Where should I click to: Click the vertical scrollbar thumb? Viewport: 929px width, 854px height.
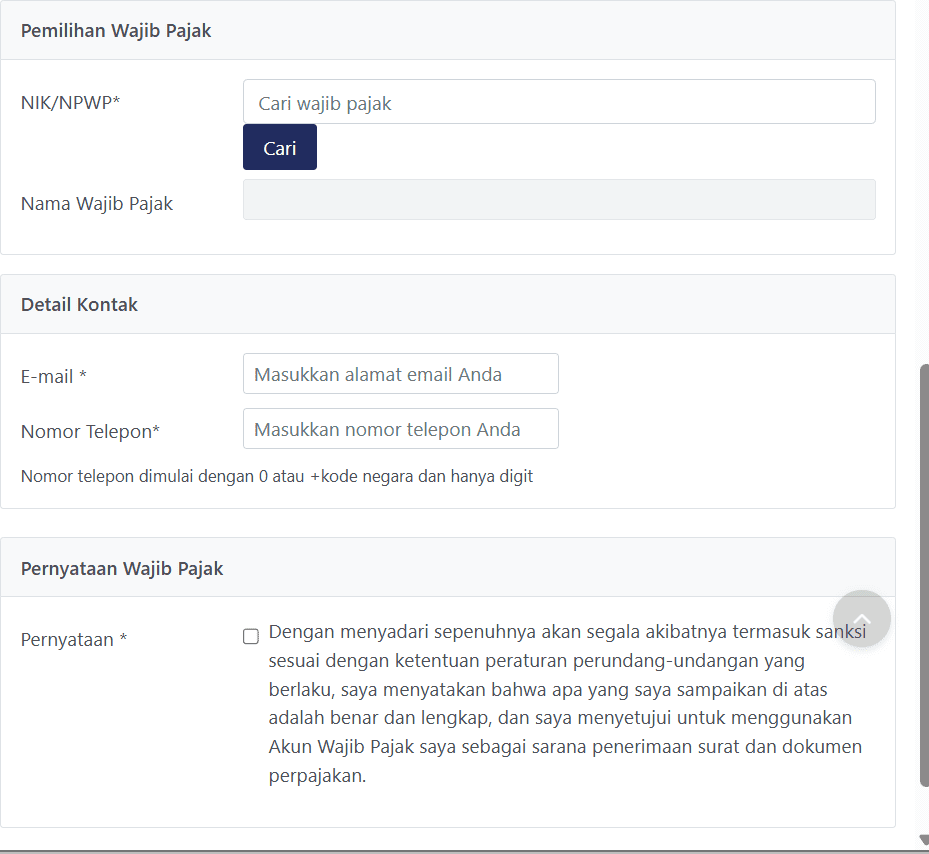pos(923,575)
